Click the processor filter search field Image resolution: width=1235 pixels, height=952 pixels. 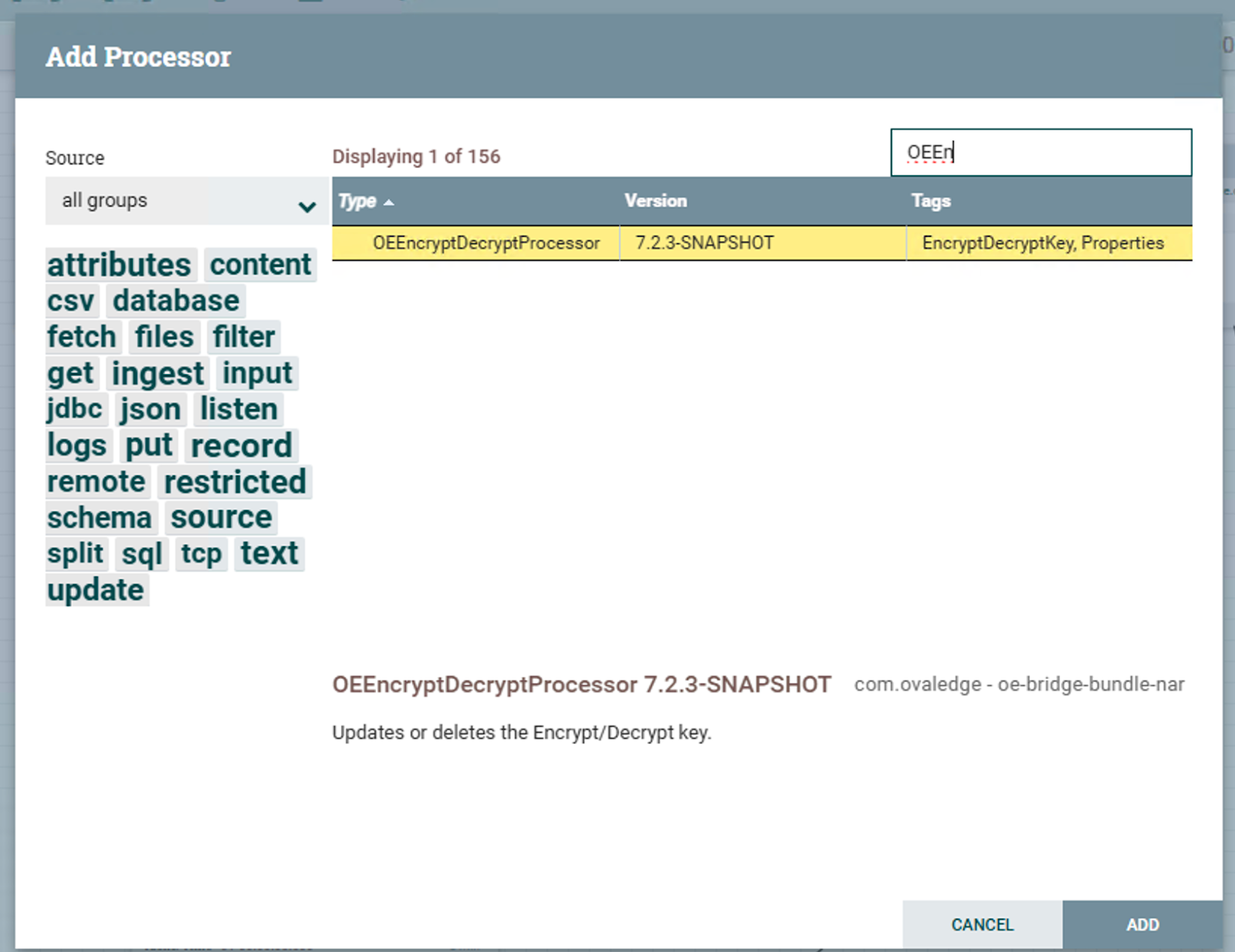click(1040, 153)
